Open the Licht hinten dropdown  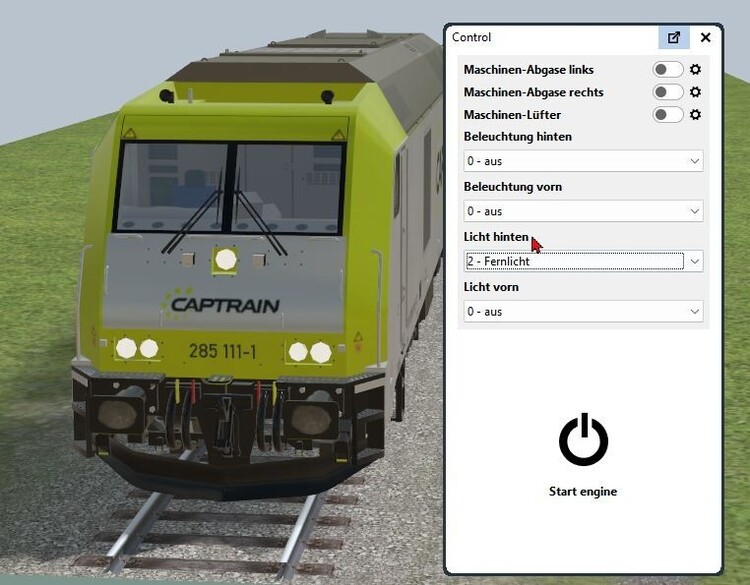click(583, 261)
